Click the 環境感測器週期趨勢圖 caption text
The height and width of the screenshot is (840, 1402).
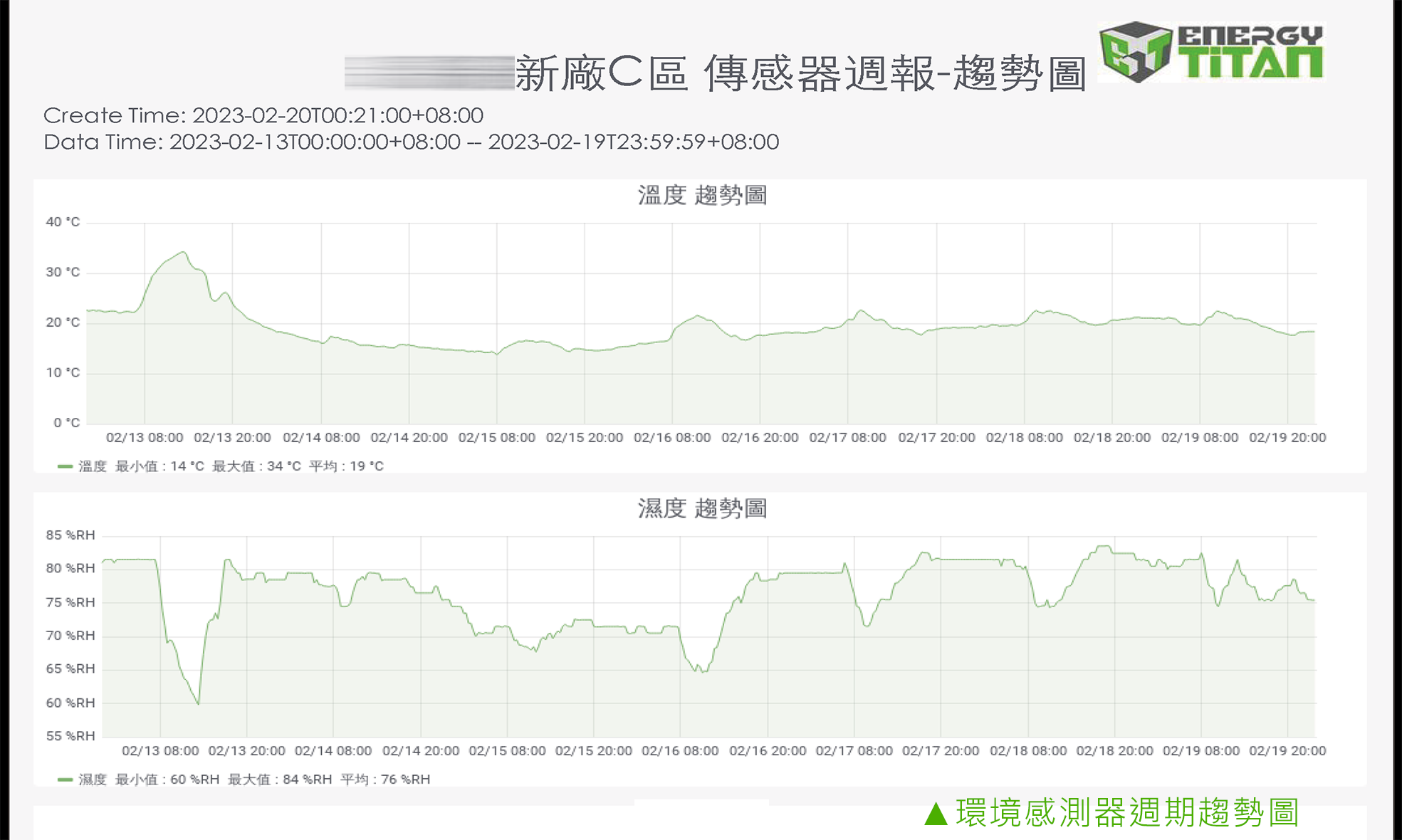tap(1127, 813)
